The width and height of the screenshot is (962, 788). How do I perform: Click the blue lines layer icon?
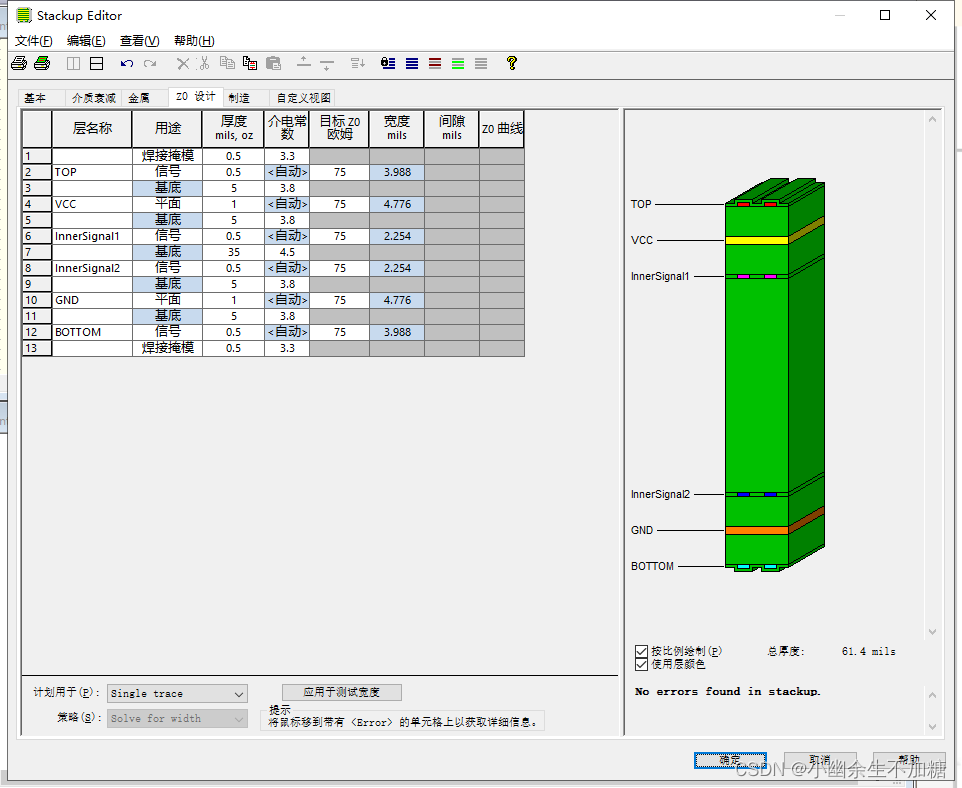click(x=412, y=63)
